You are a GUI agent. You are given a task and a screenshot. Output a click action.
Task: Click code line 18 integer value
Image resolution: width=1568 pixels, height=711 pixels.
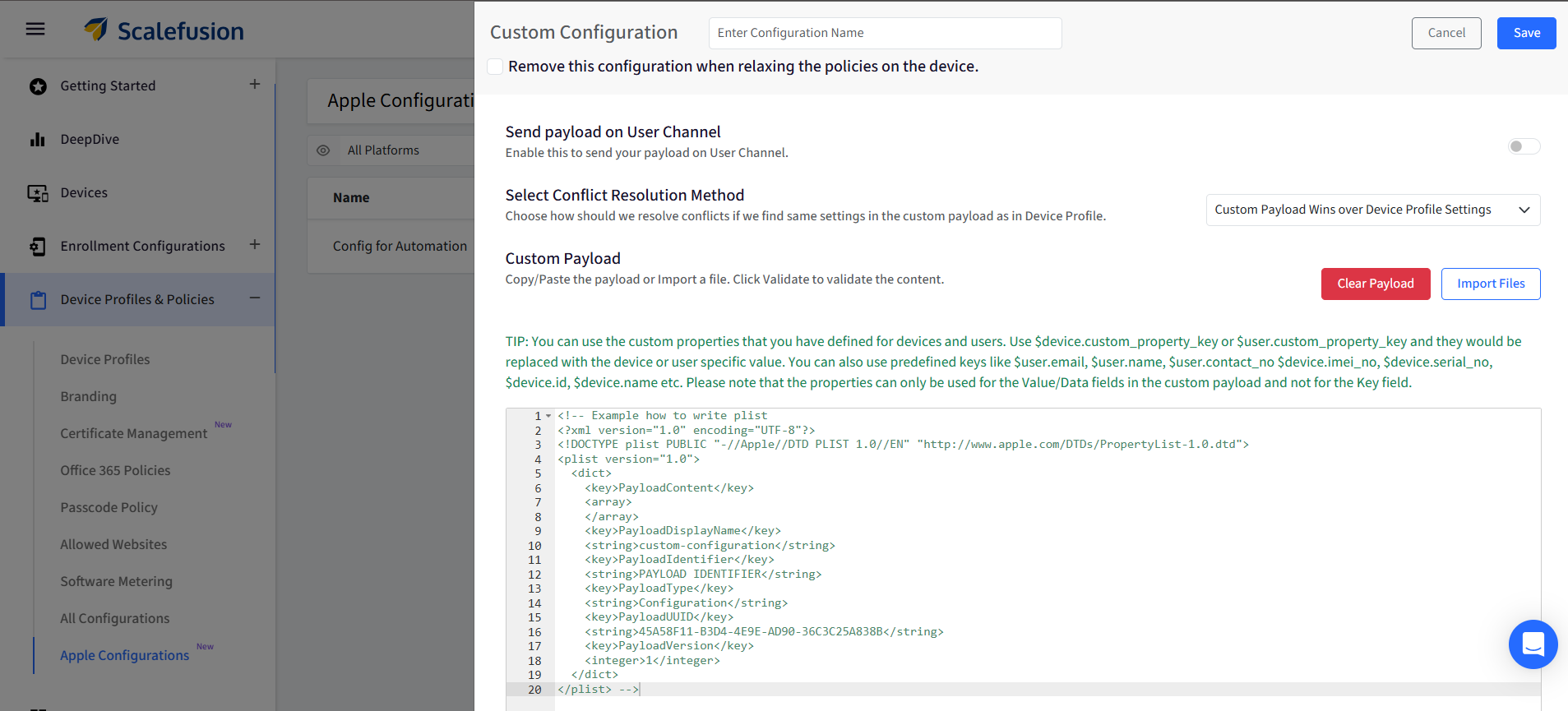tap(652, 661)
